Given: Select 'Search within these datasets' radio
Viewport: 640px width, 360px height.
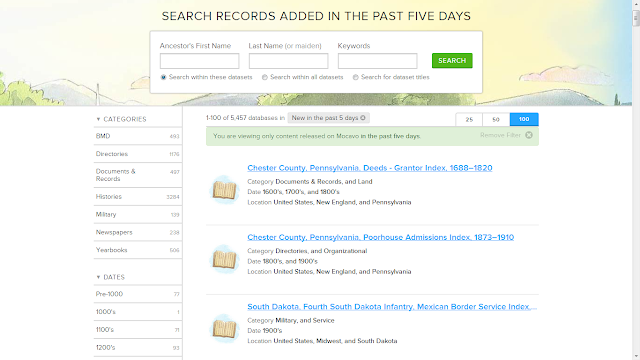Looking at the screenshot, I should (163, 77).
